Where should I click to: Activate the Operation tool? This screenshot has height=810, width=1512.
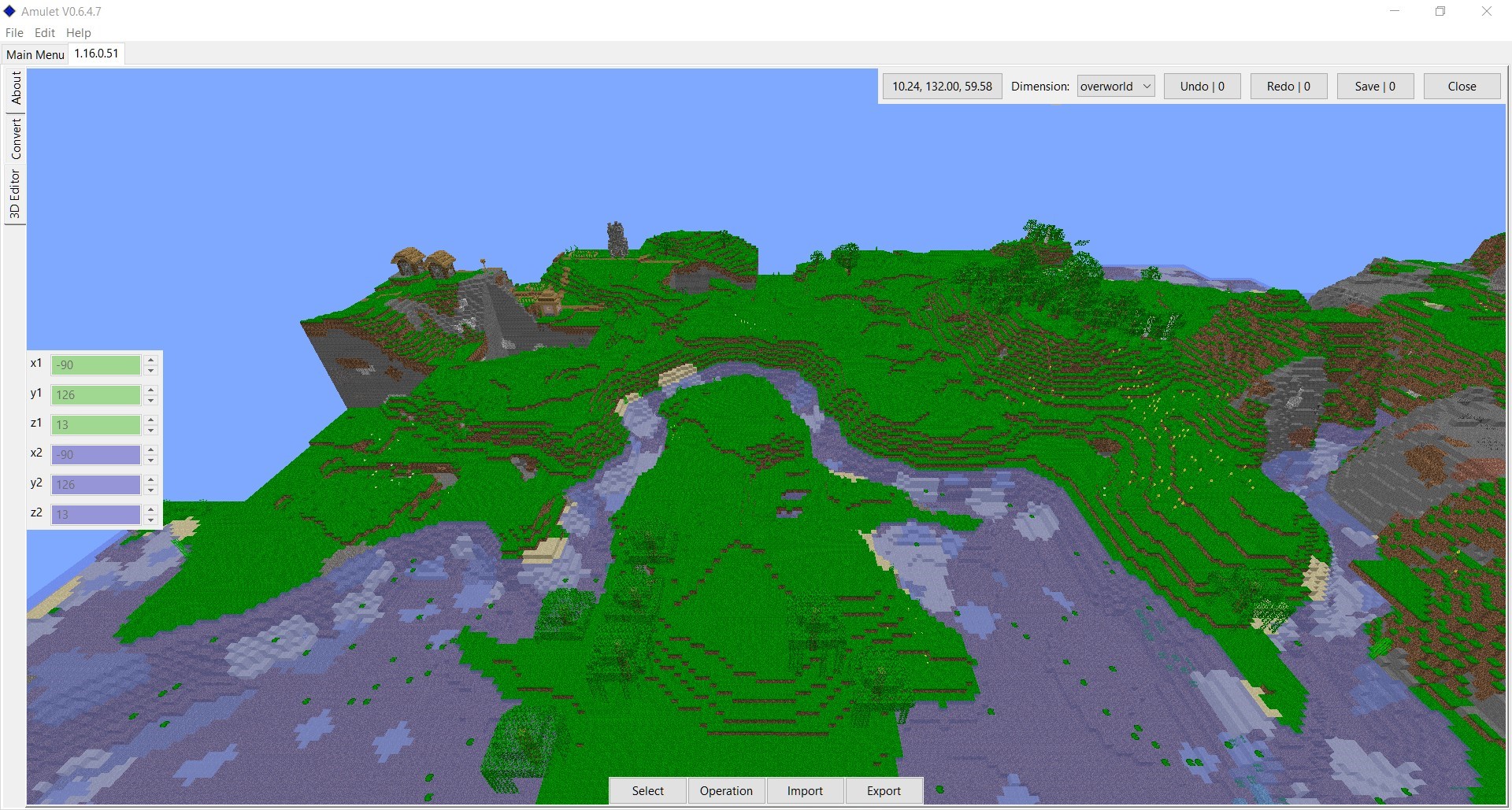click(726, 790)
